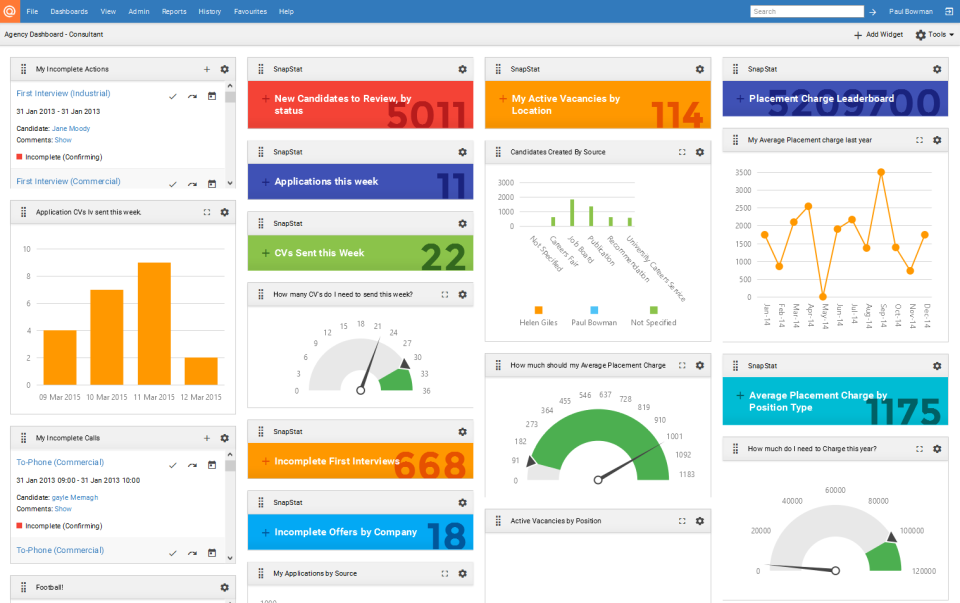The width and height of the screenshot is (960, 603).
Task: Click the logout icon beside Paul Bowman
Action: pos(947,11)
